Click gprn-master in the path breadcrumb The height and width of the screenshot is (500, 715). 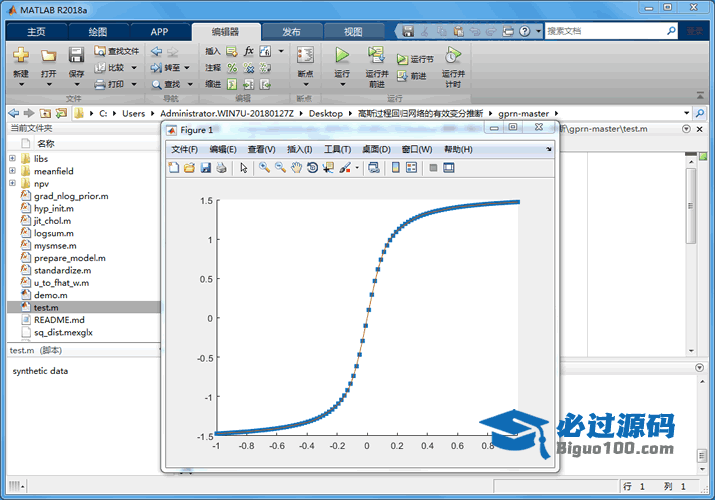click(523, 113)
